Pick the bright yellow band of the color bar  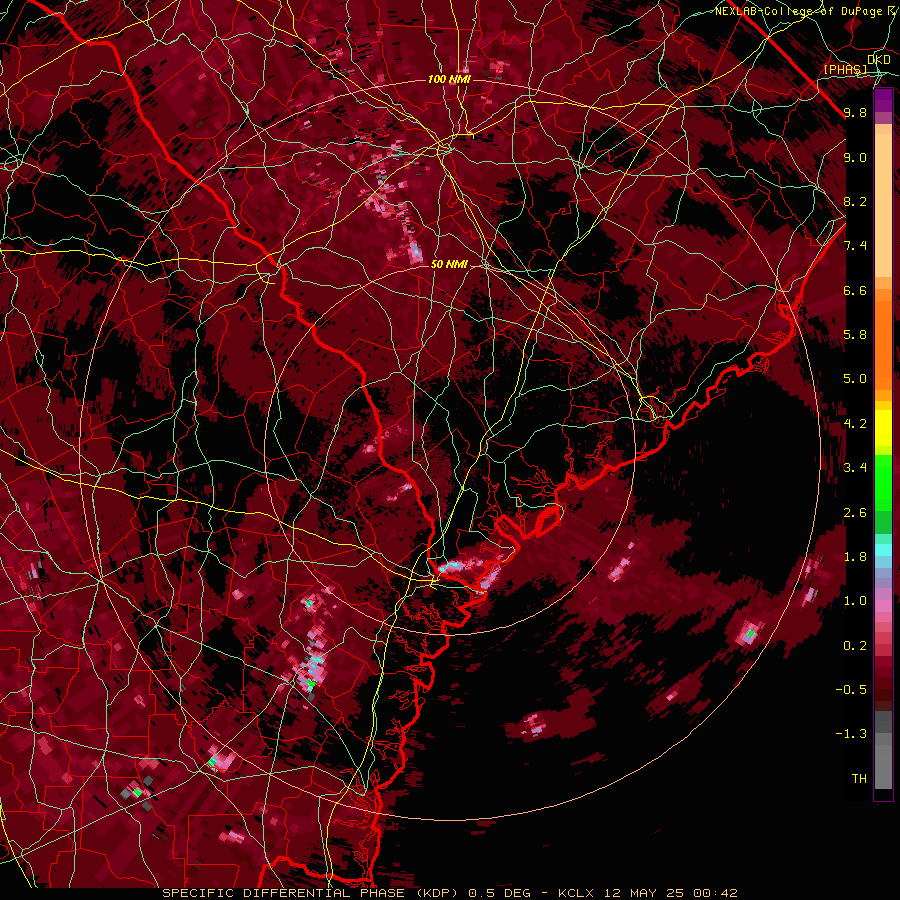883,428
